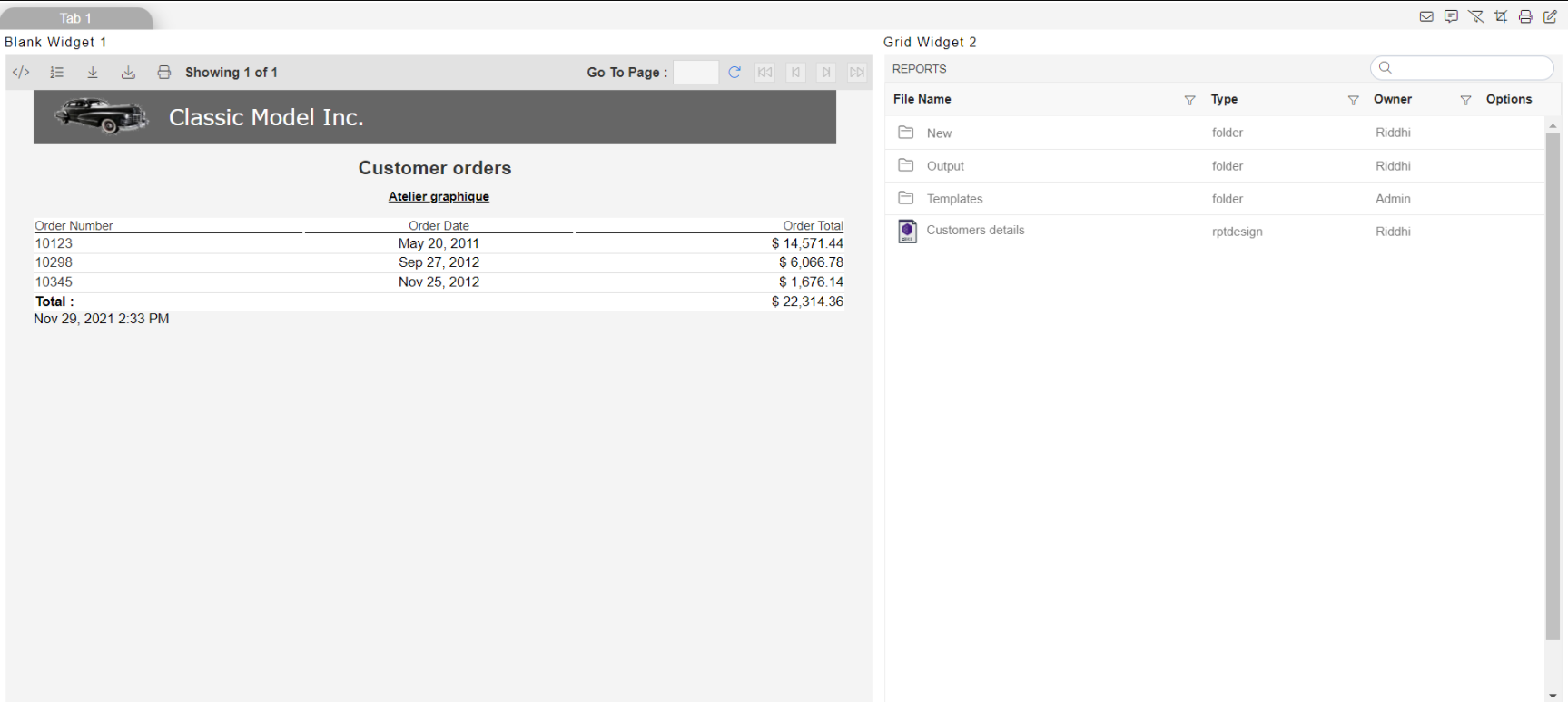This screenshot has height=702, width=1568.
Task: Click the Order Number column heading
Action: coord(74,225)
